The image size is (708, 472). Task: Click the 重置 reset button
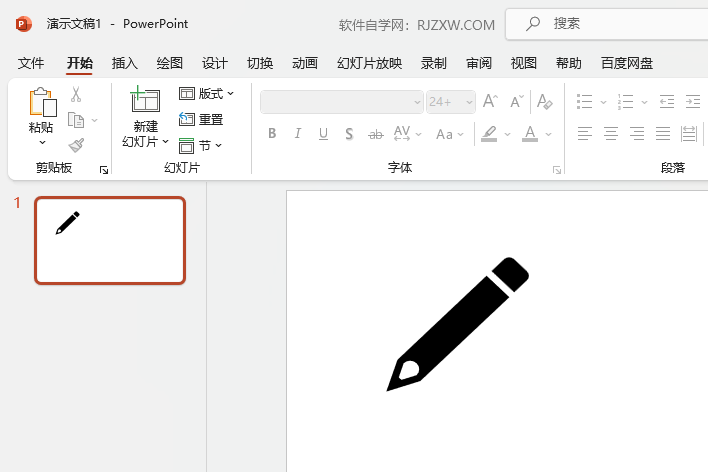coord(201,119)
